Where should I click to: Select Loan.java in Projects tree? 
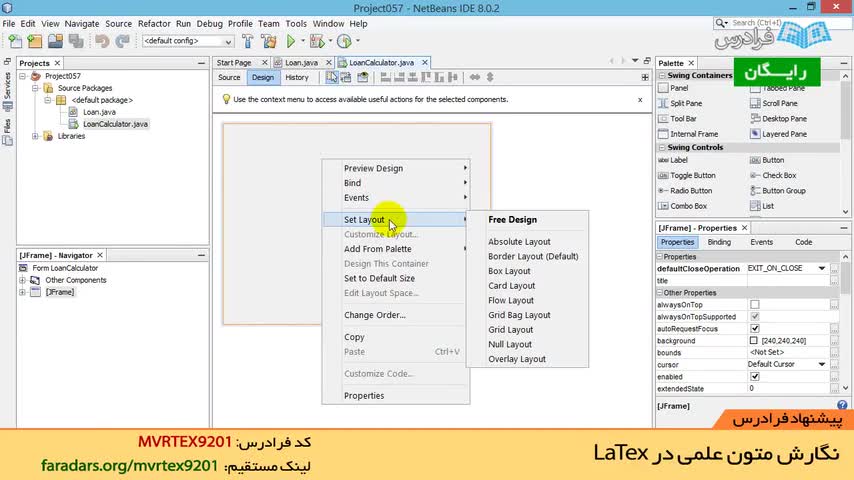[x=99, y=112]
